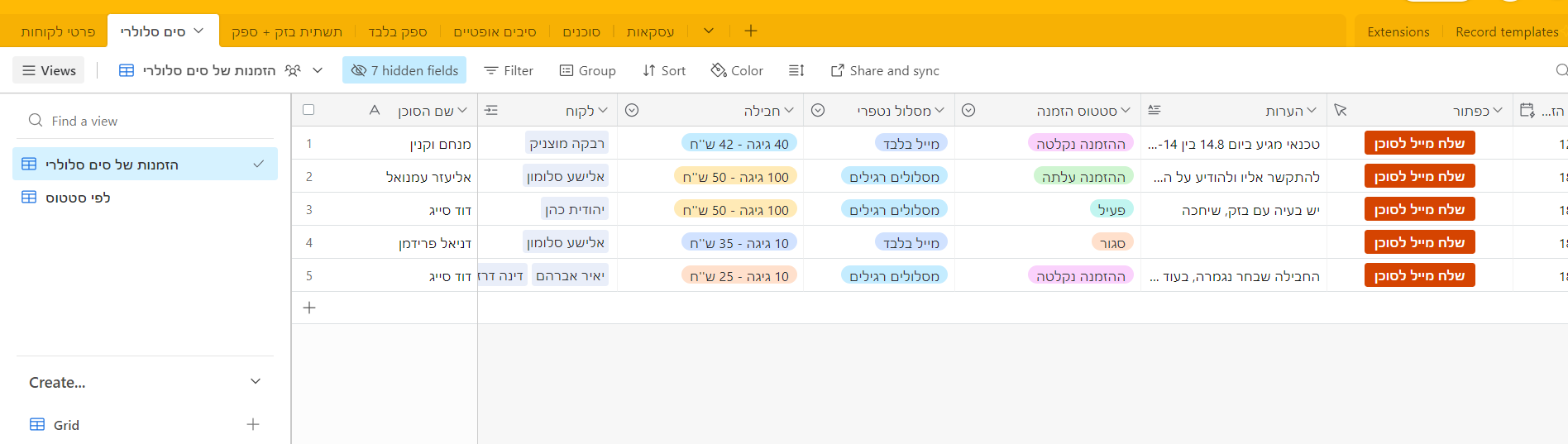The width and height of the screenshot is (1568, 444).
Task: Click שלח מייל לסוכן button in row 5
Action: coord(1419,275)
